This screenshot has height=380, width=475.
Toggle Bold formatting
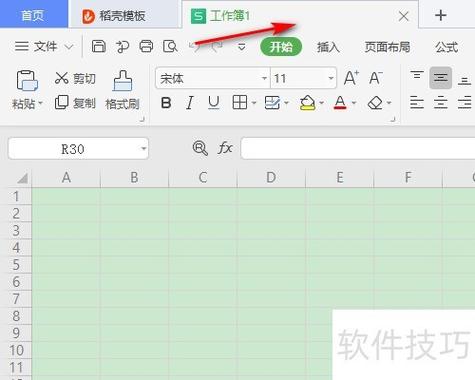(166, 103)
